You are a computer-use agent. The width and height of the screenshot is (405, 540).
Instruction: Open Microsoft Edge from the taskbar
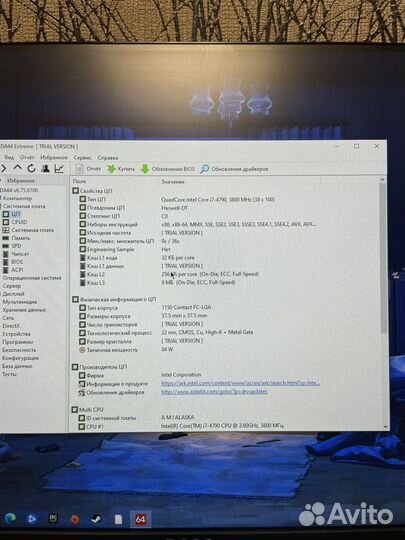click(x=10, y=518)
